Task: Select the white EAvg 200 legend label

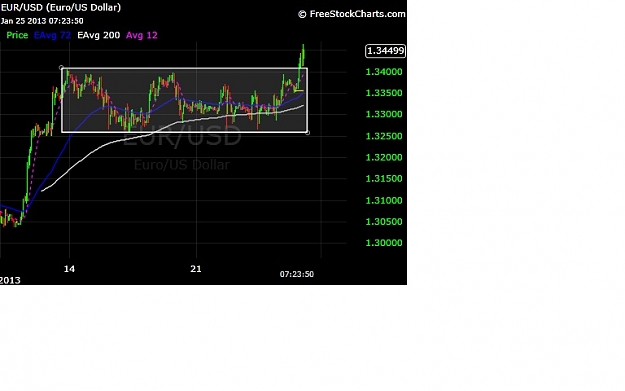Action: 98,35
